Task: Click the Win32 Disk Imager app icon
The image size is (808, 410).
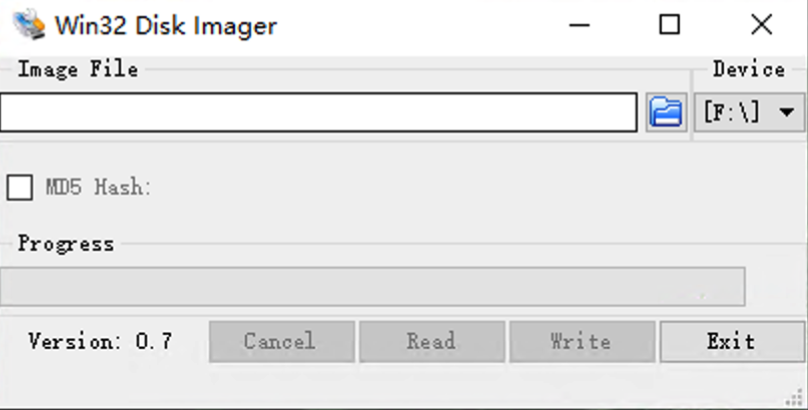Action: tap(29, 24)
